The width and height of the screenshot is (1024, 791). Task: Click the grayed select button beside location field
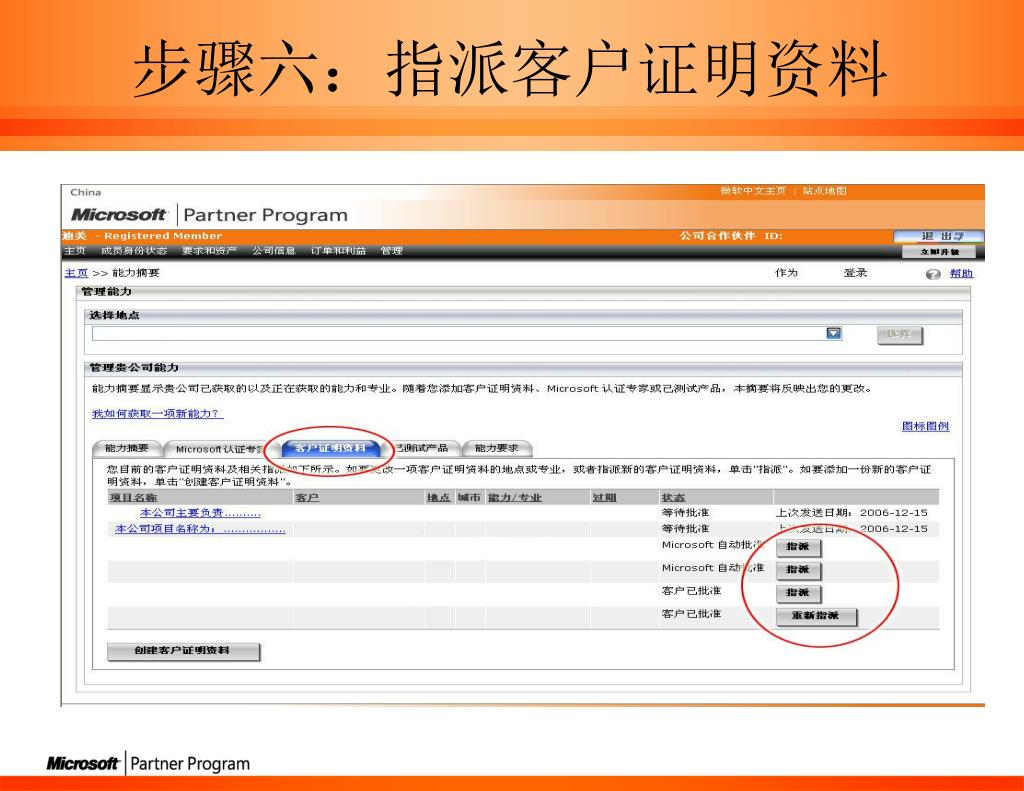tap(899, 334)
